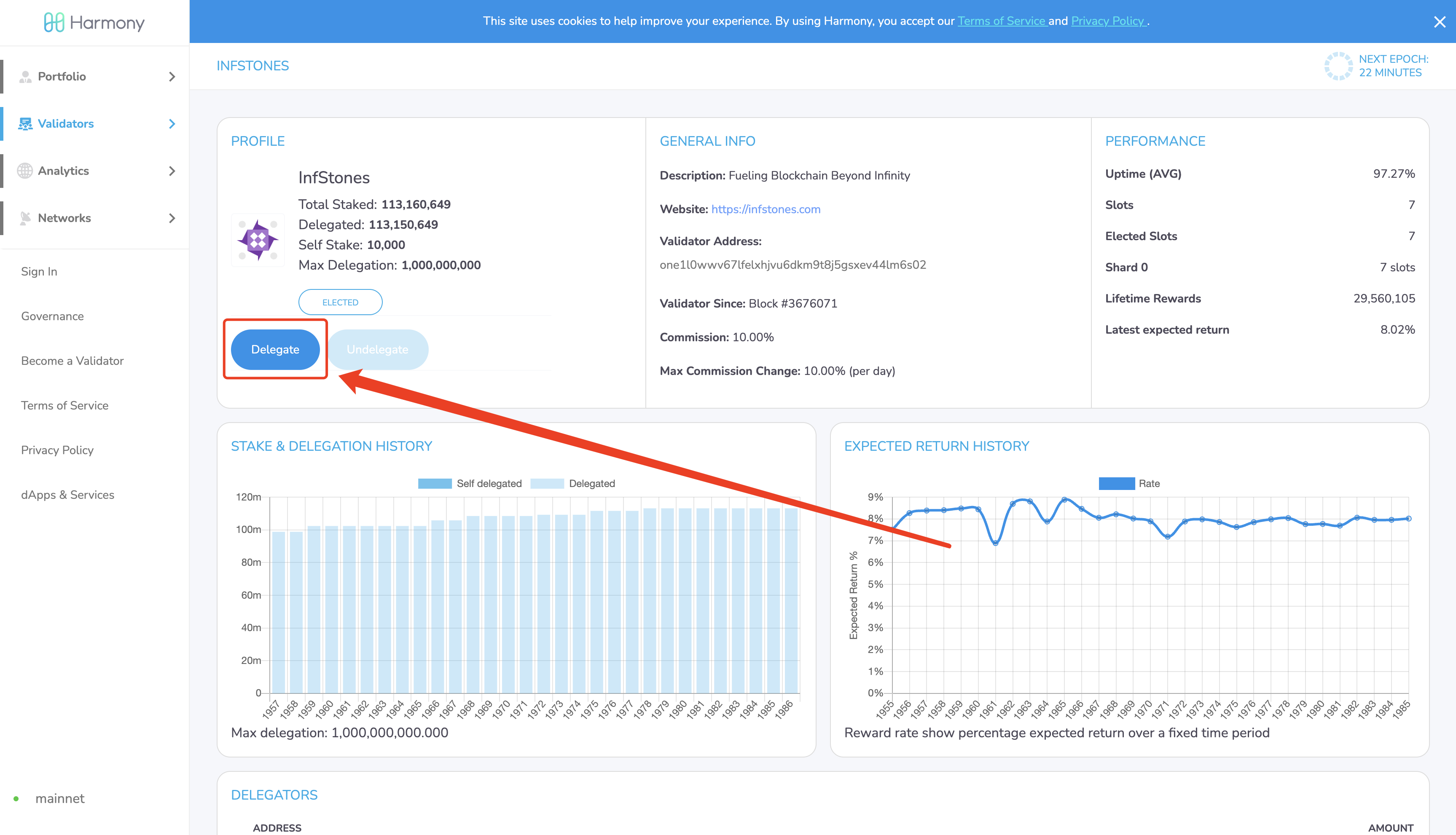
Task: Open the InfStones website link
Action: (765, 209)
